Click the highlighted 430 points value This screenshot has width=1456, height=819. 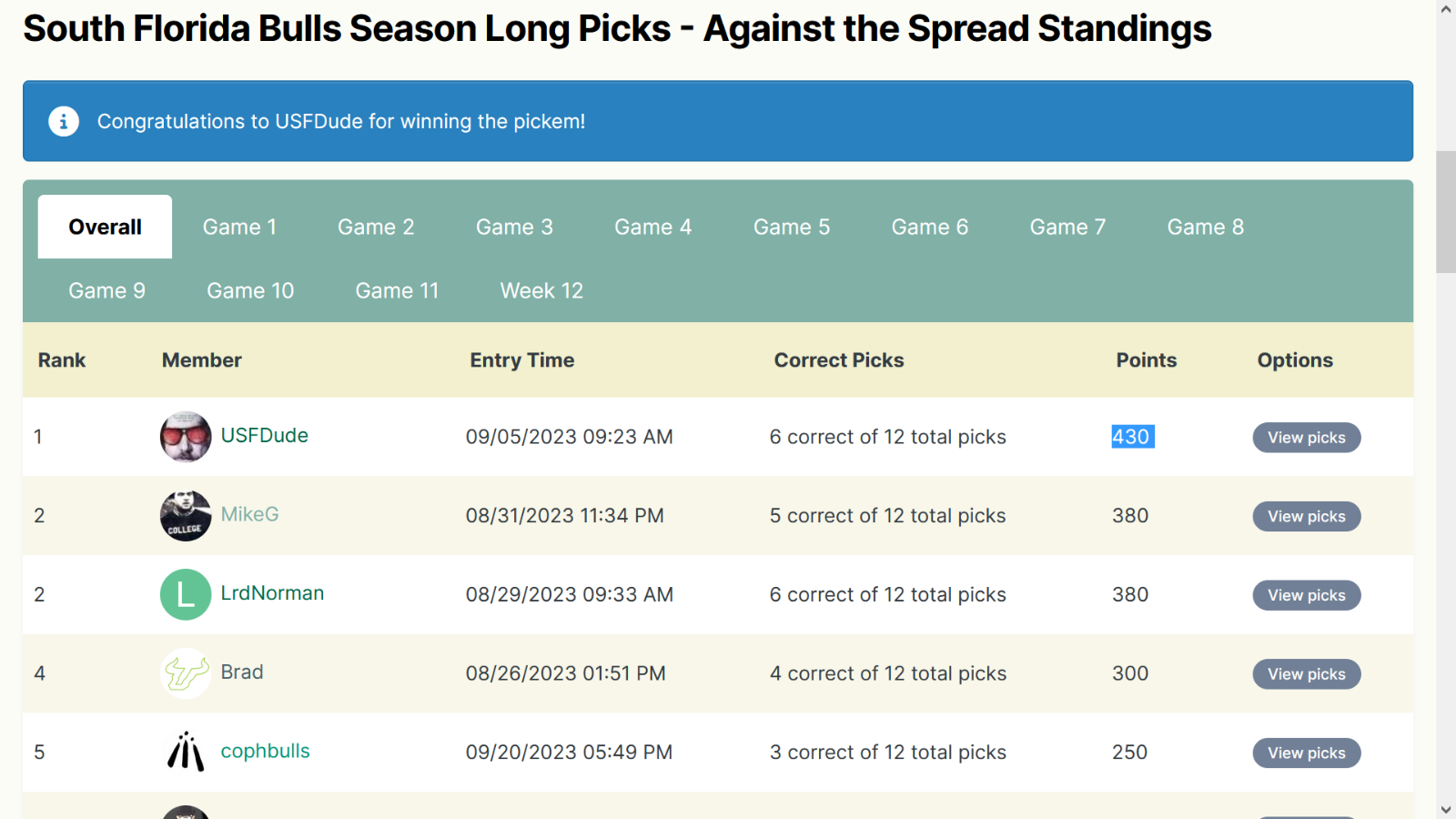click(1132, 437)
